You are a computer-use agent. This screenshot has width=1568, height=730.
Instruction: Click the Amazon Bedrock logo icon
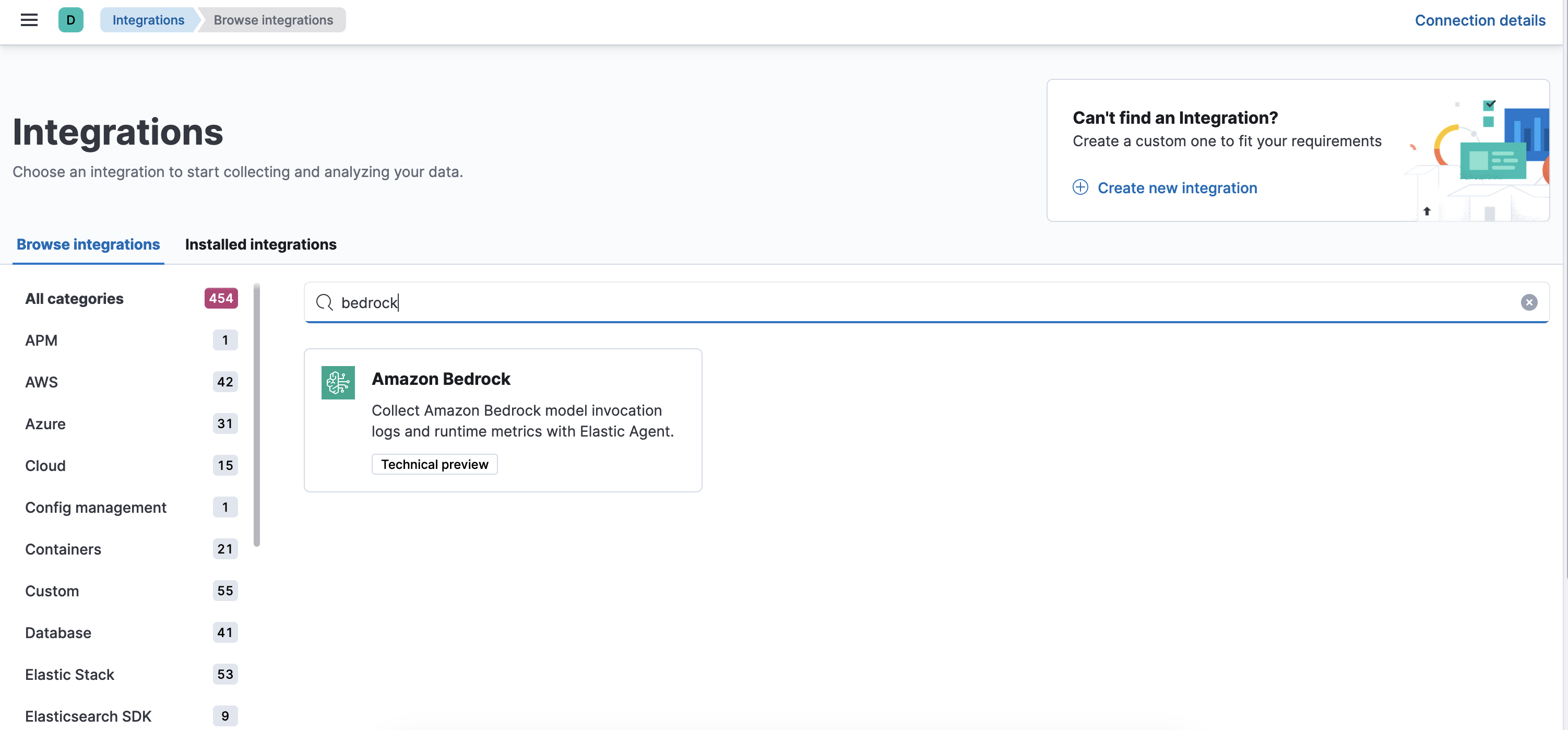338,382
